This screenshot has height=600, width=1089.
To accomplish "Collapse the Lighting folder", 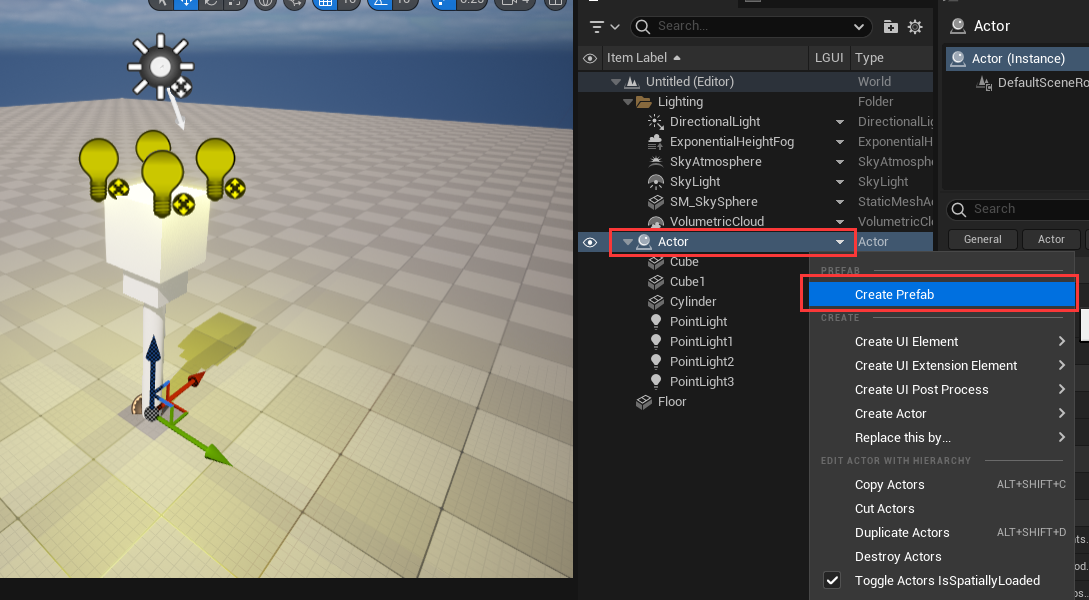I will click(x=628, y=102).
